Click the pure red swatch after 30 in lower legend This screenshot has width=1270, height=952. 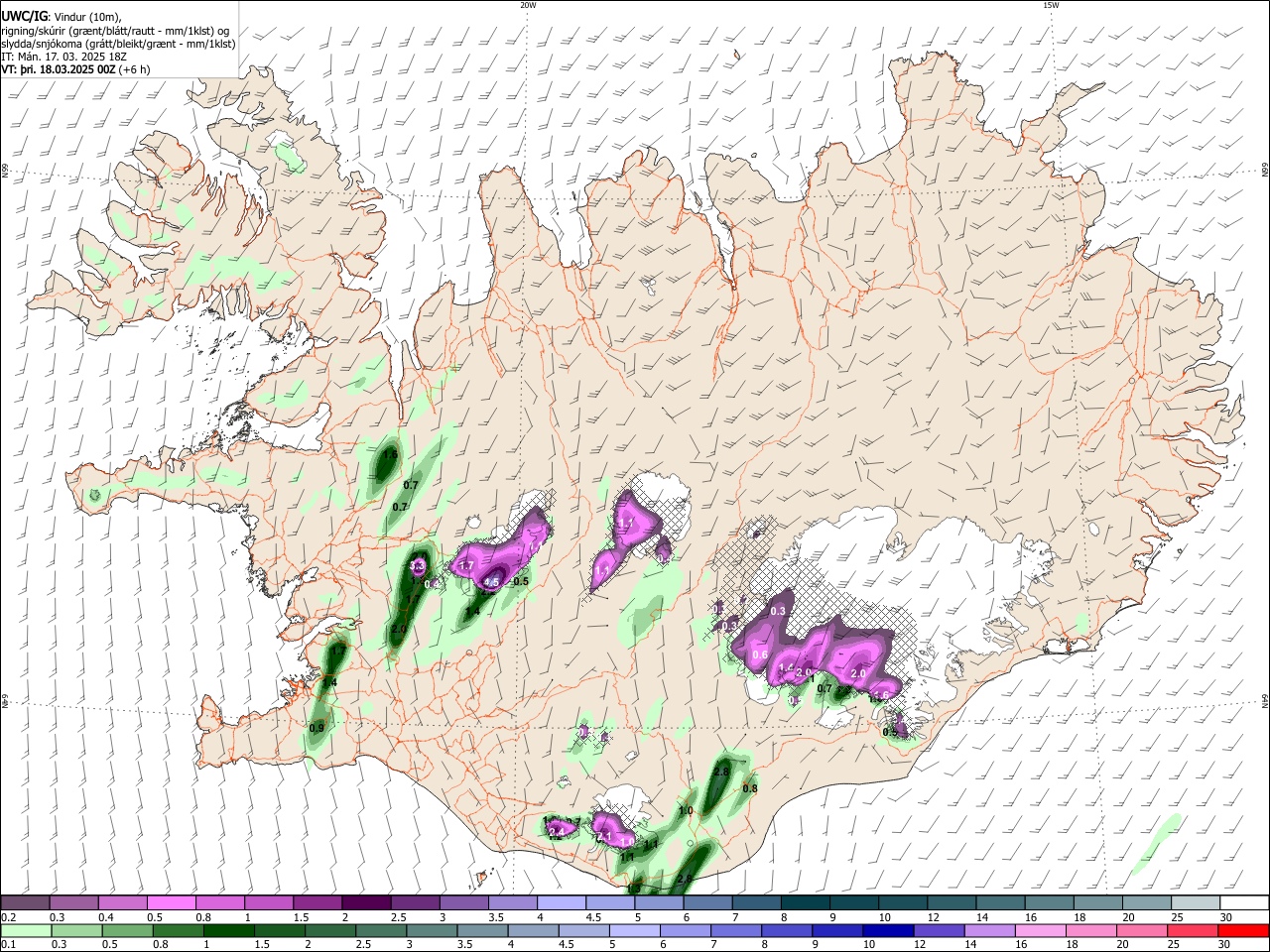(1244, 932)
